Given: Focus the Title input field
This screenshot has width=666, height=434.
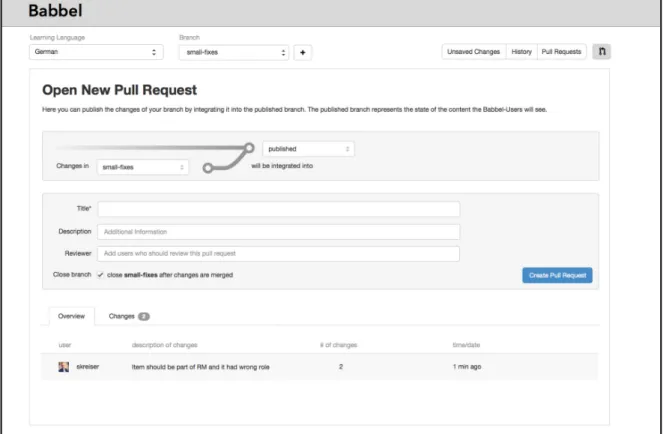Looking at the screenshot, I should 279,209.
